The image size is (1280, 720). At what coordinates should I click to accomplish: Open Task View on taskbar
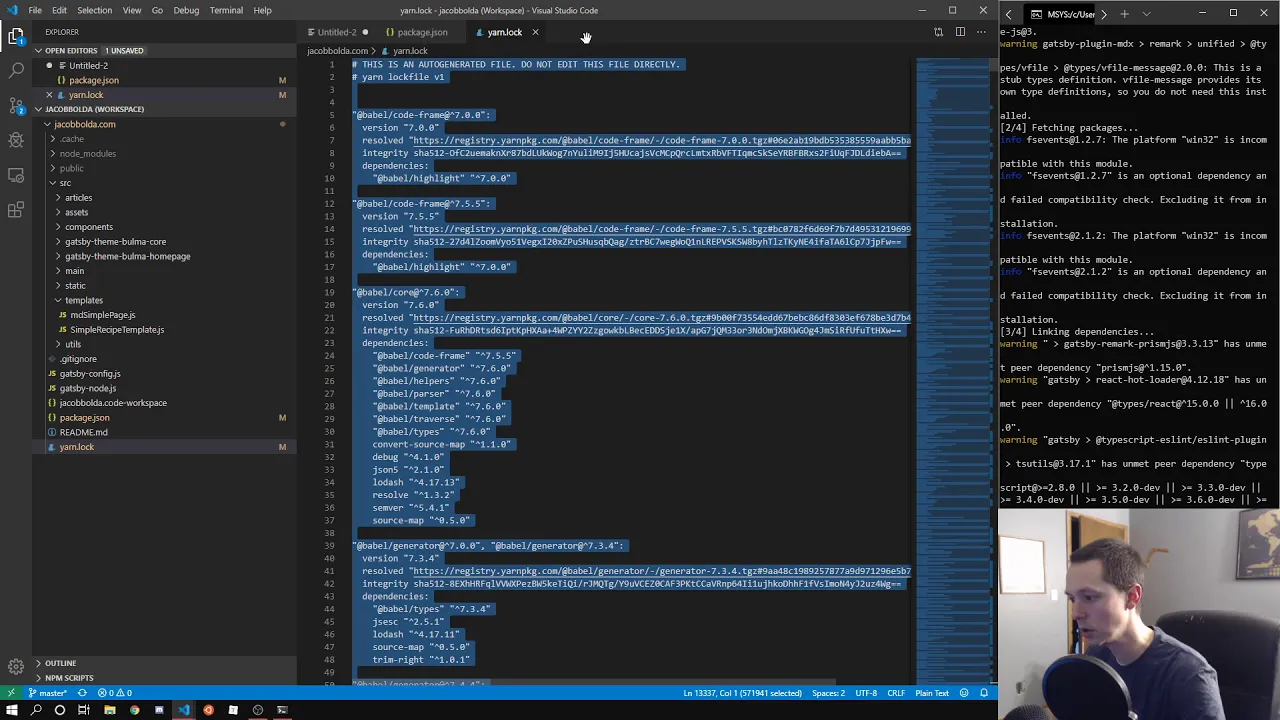pyautogui.click(x=84, y=710)
